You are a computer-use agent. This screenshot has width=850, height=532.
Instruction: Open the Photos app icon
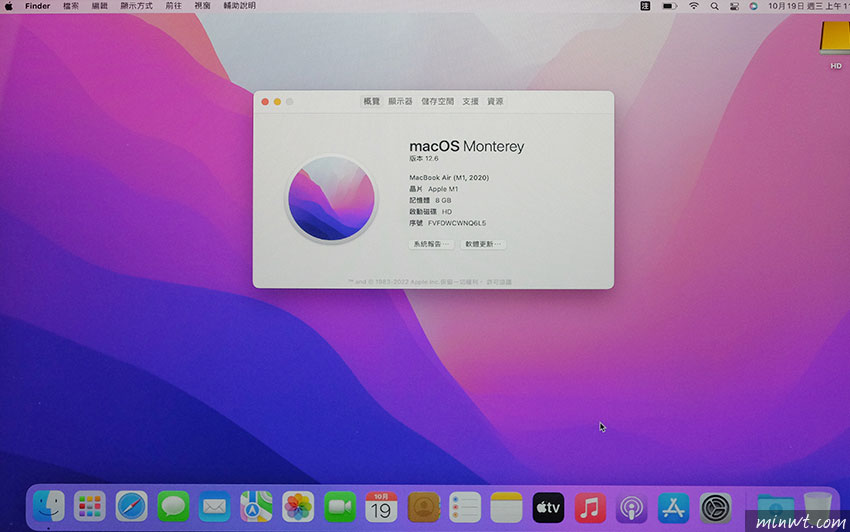[298, 507]
